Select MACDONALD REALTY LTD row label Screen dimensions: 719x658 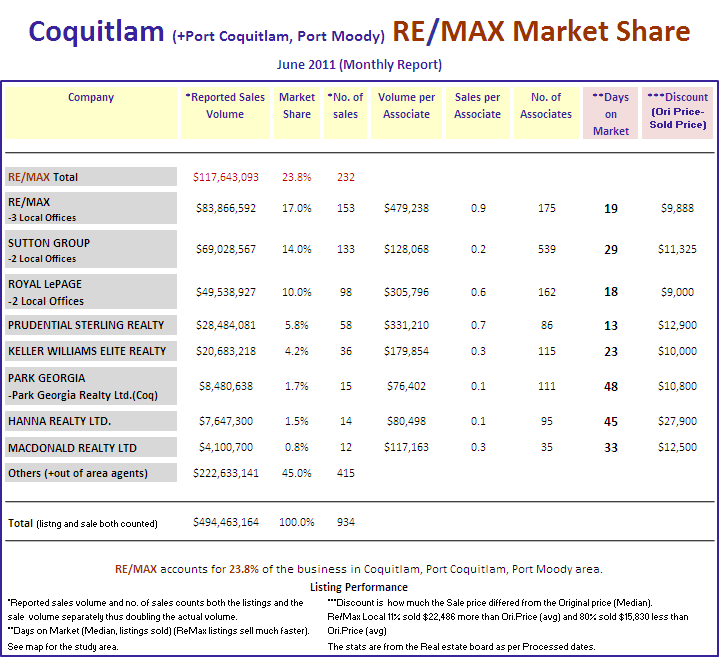[72, 448]
